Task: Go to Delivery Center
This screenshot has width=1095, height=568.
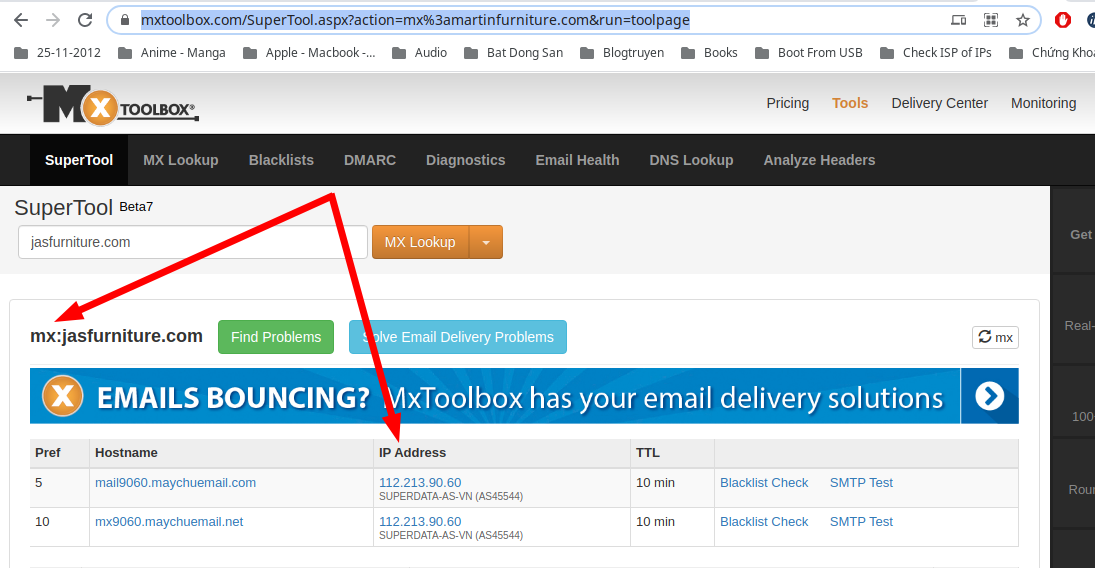Action: 939,103
